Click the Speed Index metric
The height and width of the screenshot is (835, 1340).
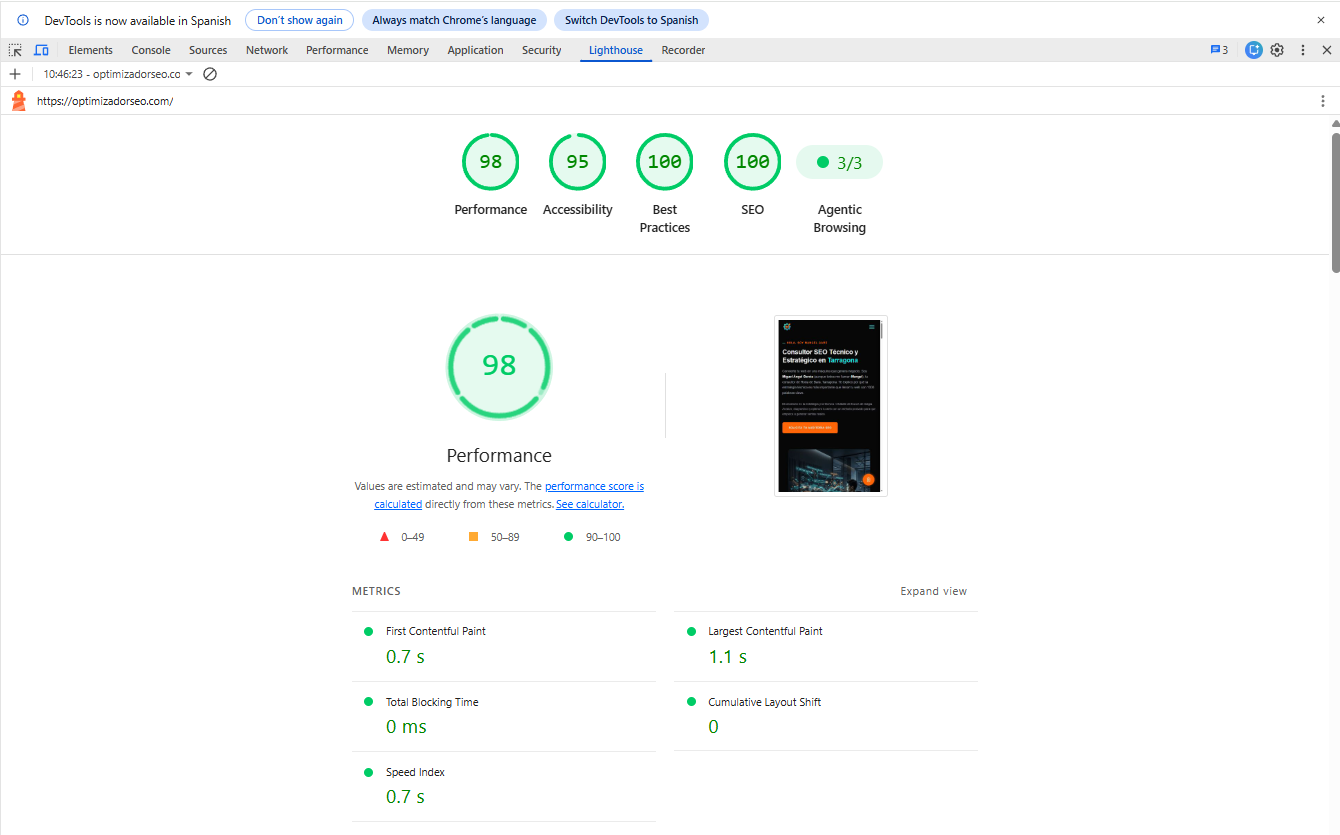point(504,786)
